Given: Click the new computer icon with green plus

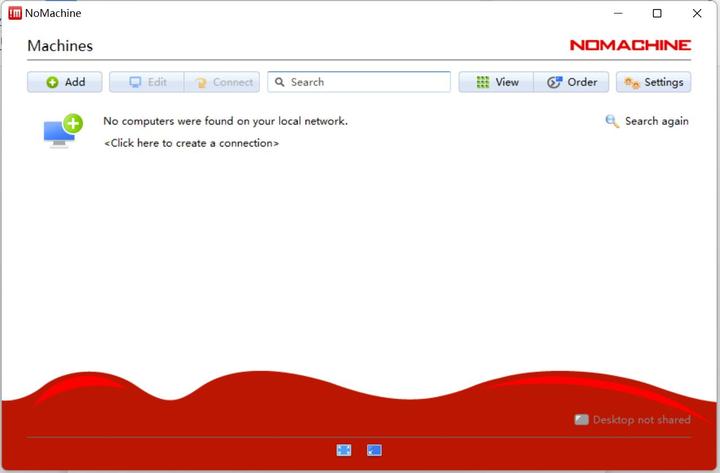Looking at the screenshot, I should [63, 131].
